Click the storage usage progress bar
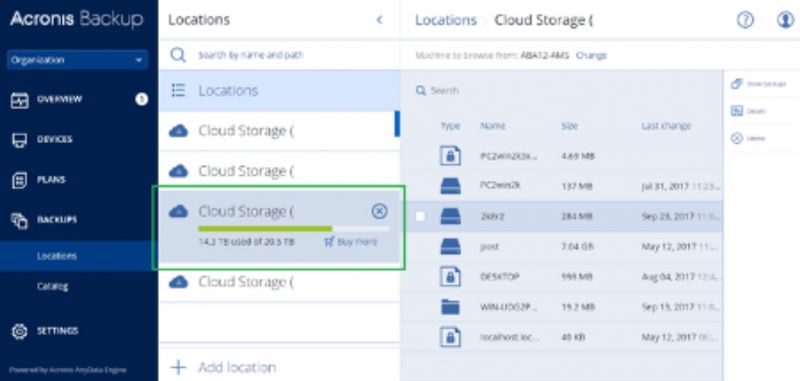The image size is (800, 381). (293, 229)
